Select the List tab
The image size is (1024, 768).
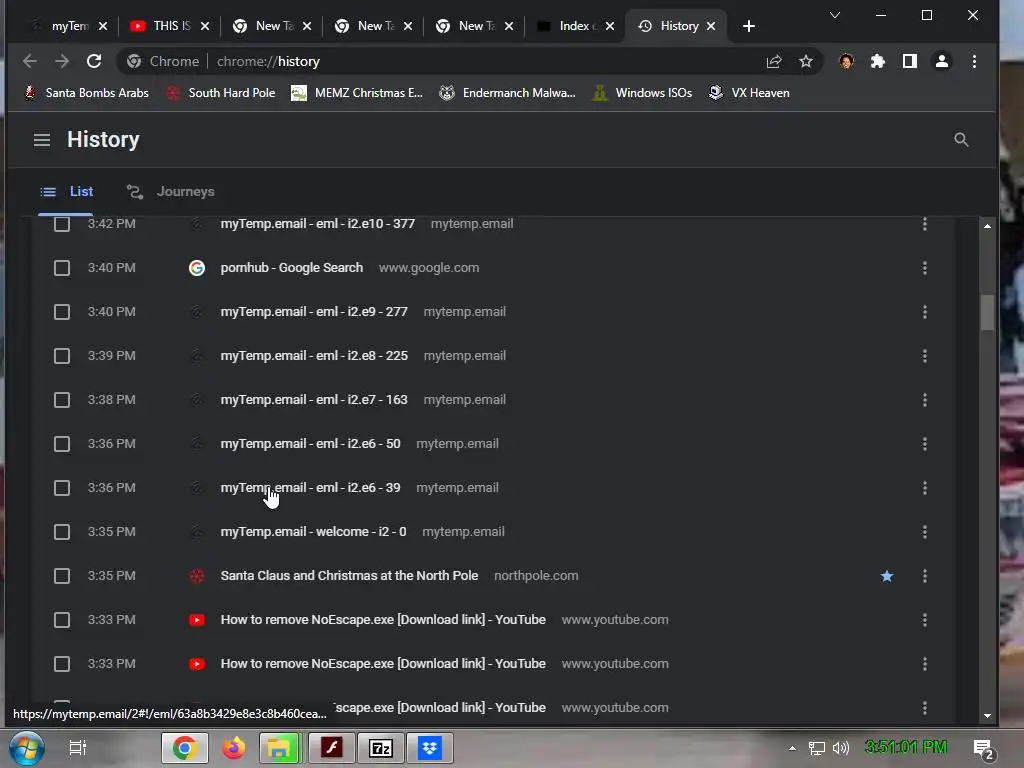point(66,192)
